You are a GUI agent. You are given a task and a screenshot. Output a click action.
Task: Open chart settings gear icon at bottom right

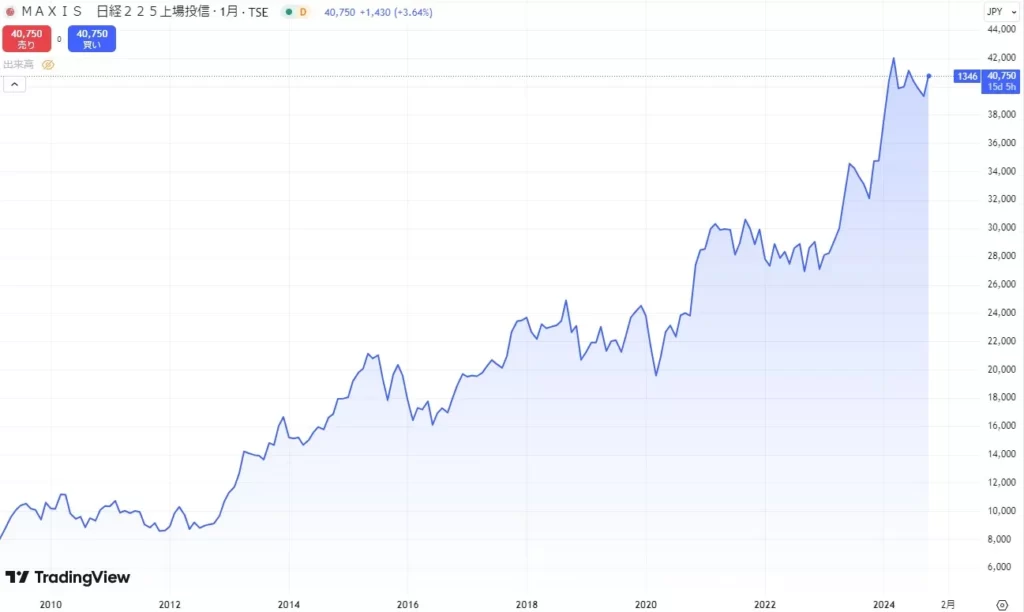click(1002, 605)
